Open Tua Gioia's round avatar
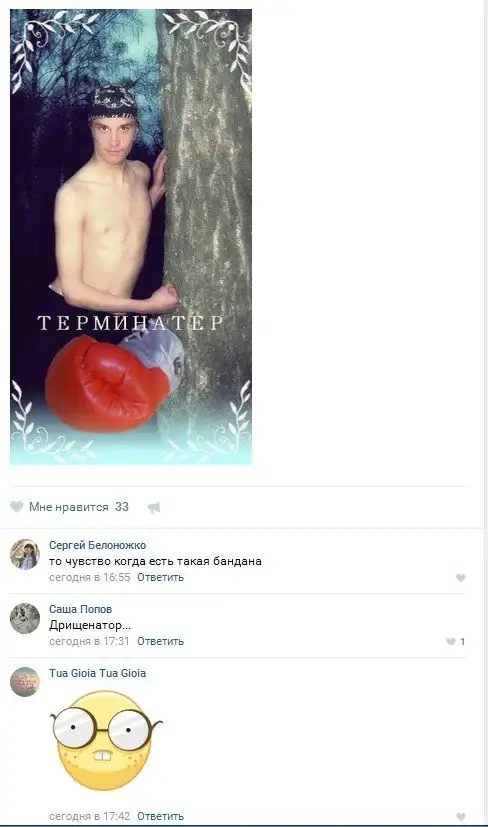Screen dimensions: 488x827 (25, 682)
